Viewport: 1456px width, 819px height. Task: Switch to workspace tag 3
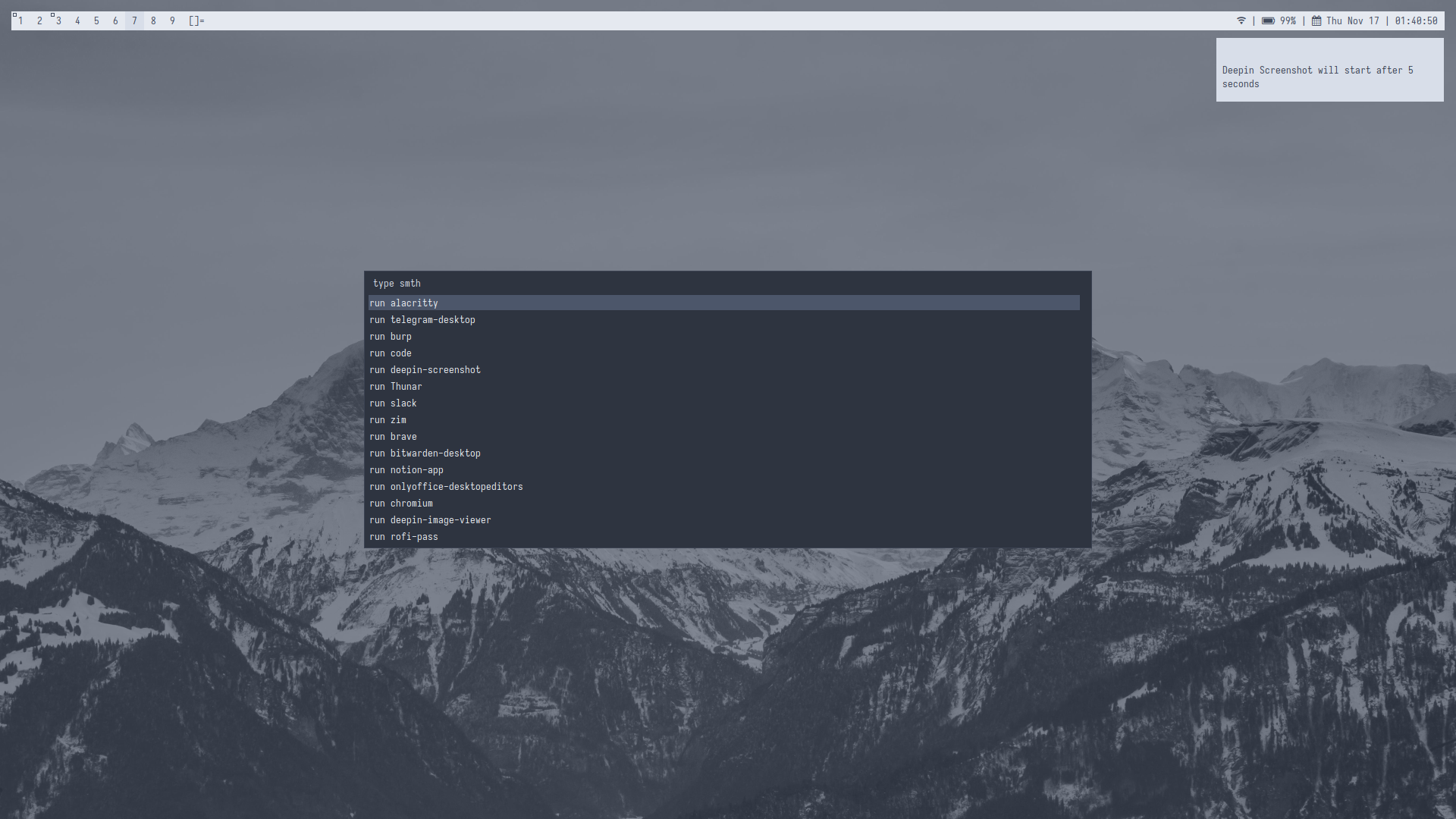point(58,20)
